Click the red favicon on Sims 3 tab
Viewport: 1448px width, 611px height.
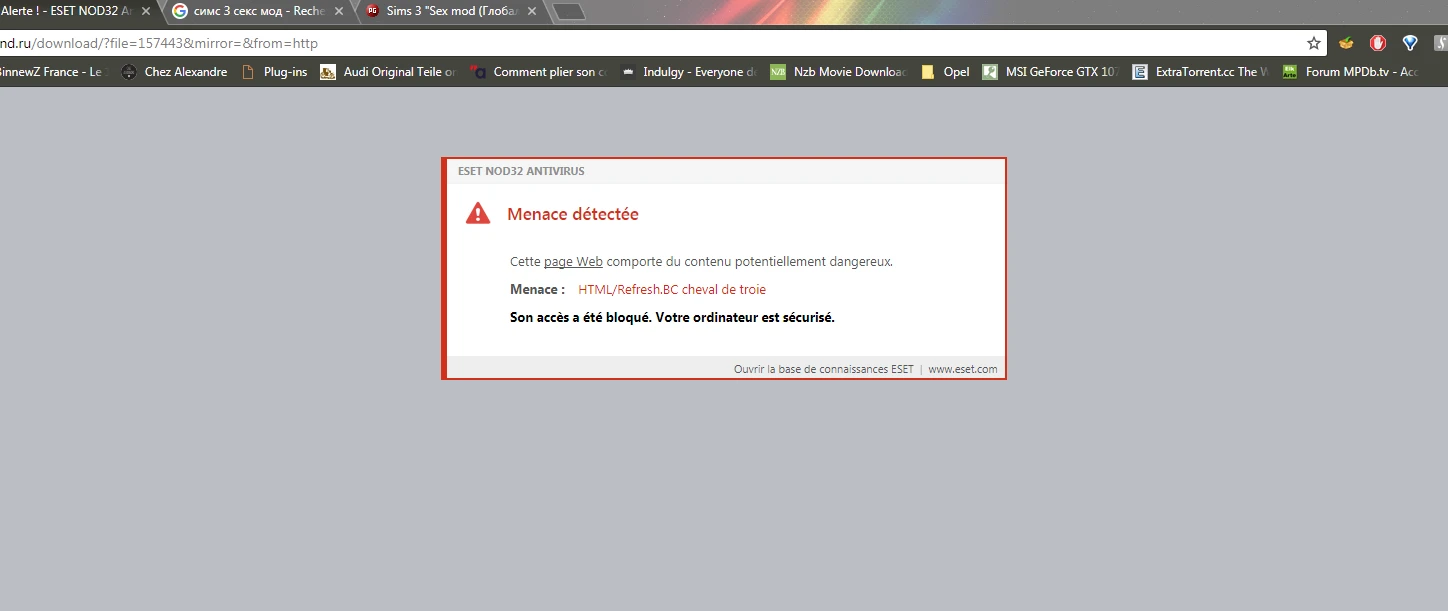coord(373,12)
